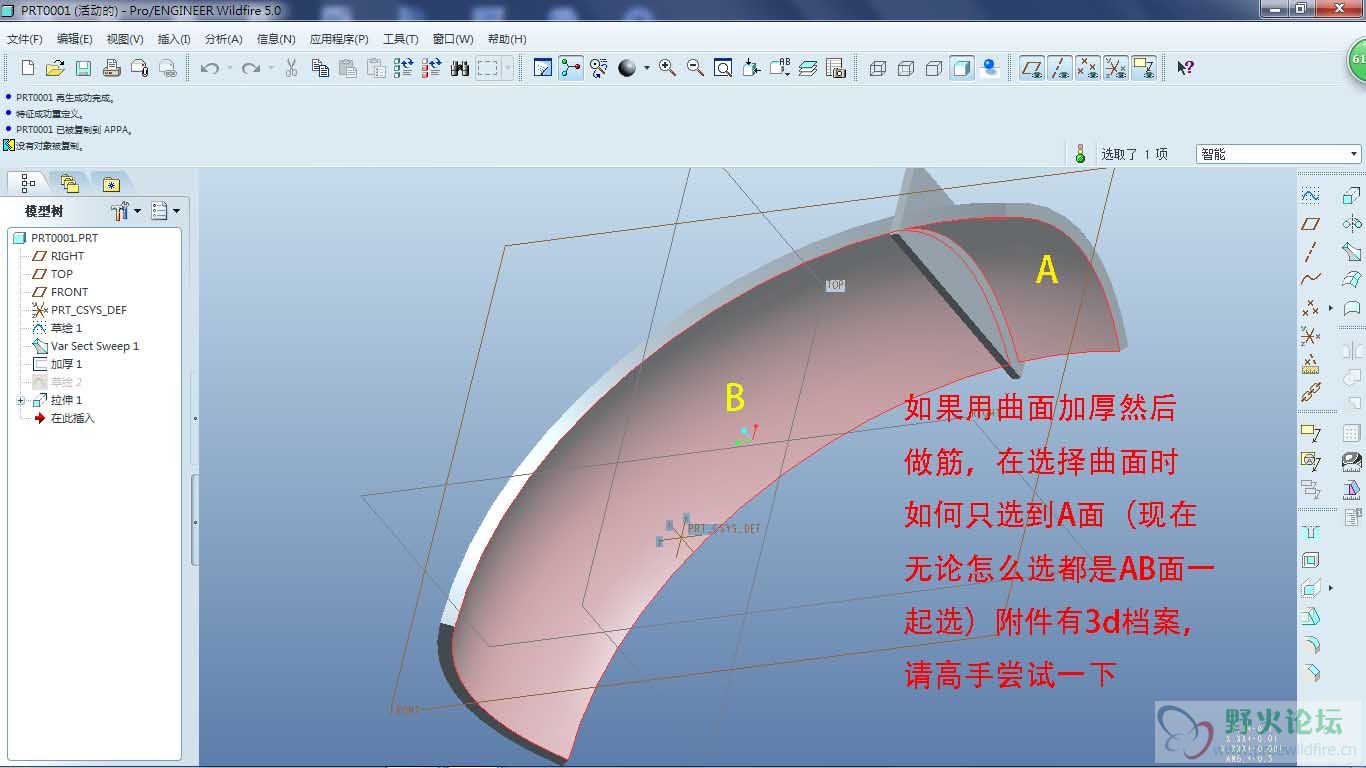Open the undo history dropdown arrow
The height and width of the screenshot is (768, 1366).
click(x=229, y=68)
